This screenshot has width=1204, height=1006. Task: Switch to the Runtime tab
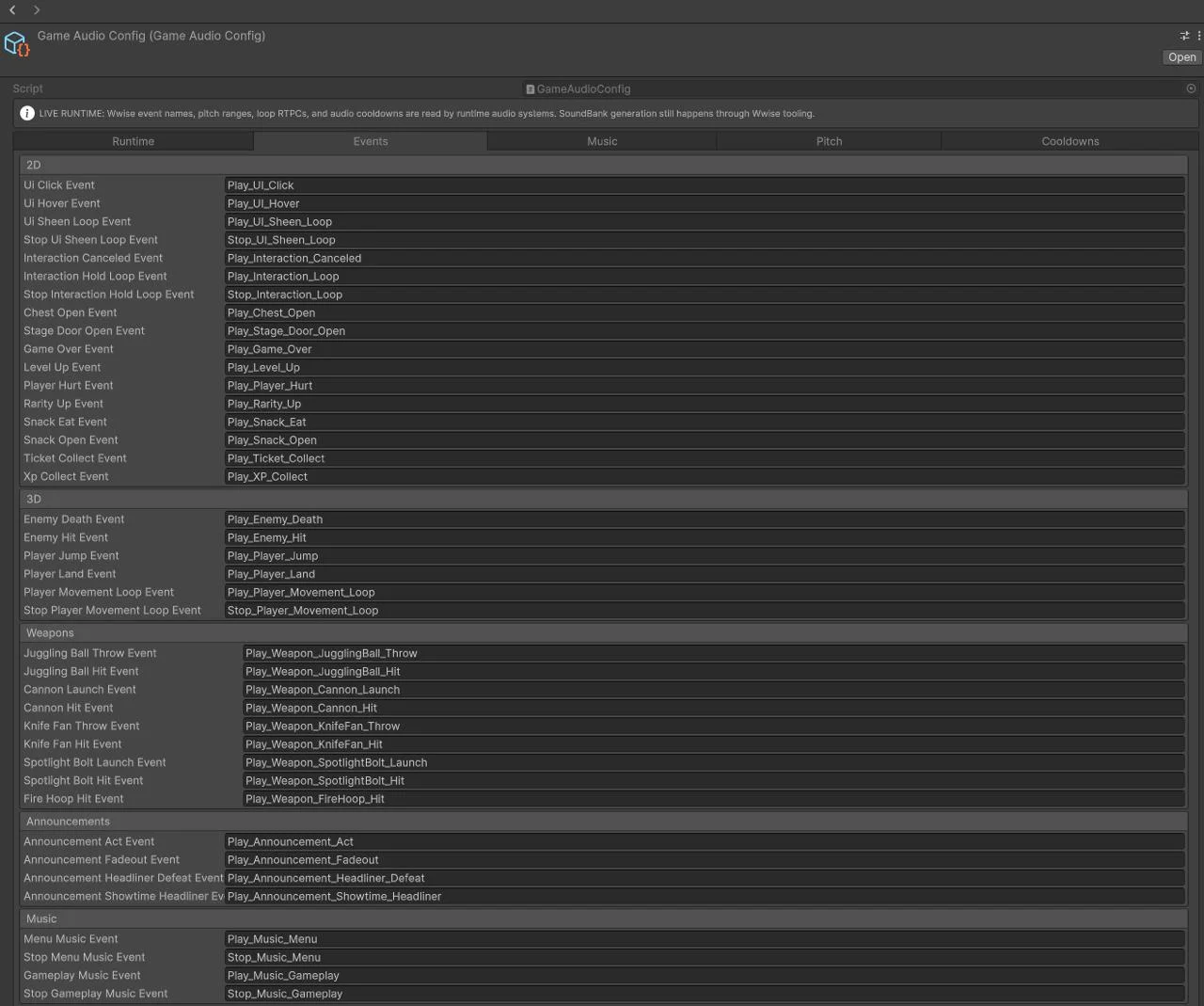134,141
